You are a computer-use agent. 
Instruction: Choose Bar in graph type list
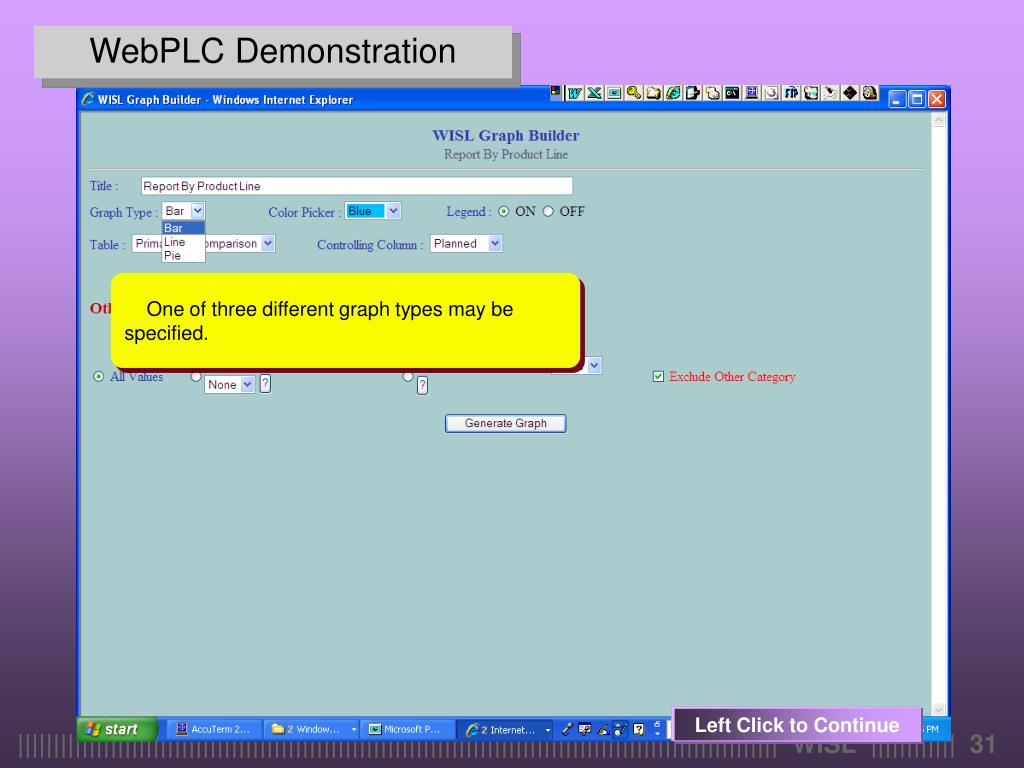pos(184,228)
